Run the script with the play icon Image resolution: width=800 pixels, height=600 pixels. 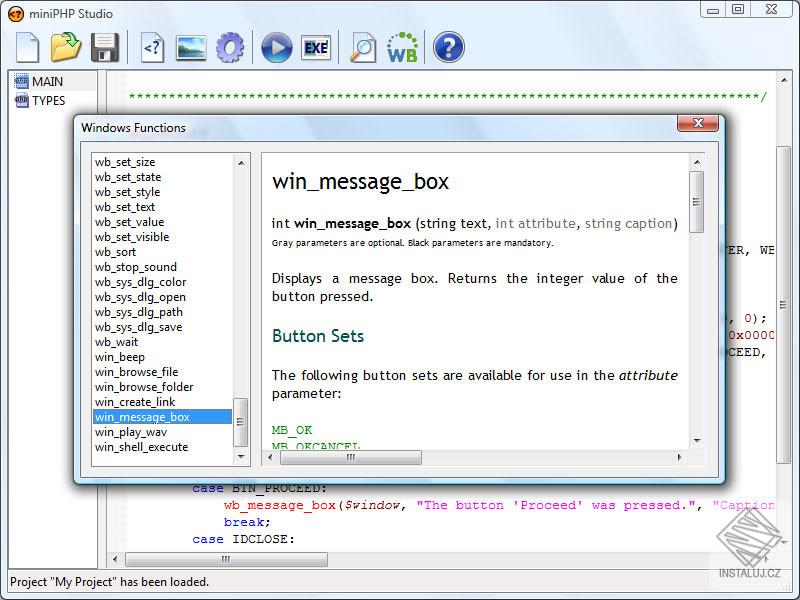coord(275,47)
